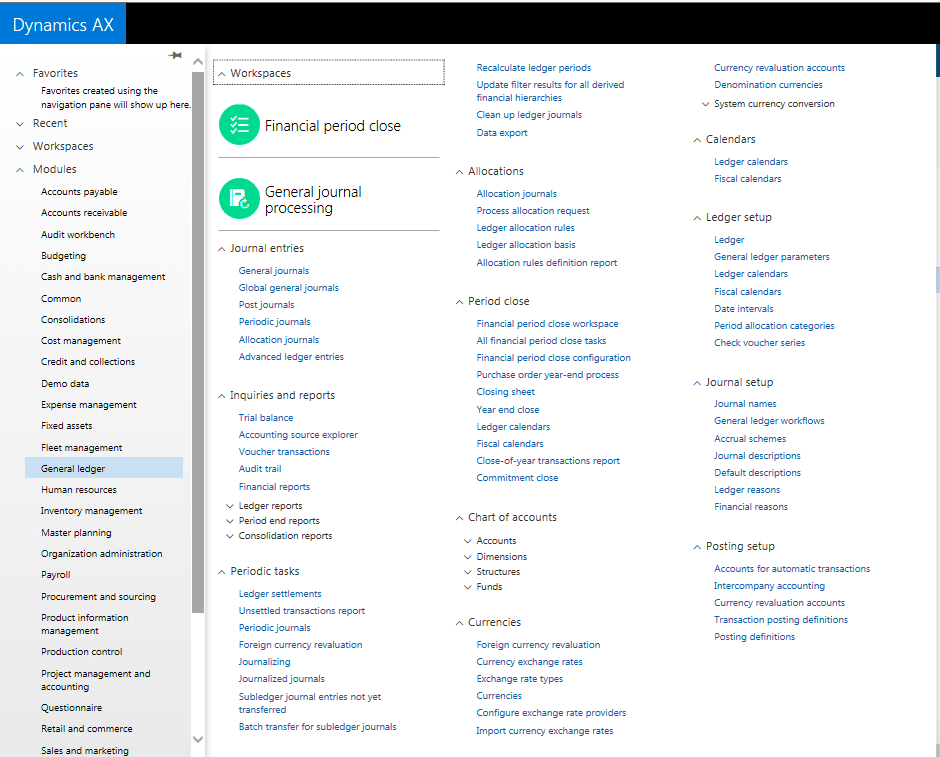
Task: Open the Accounts payable module
Action: (79, 192)
